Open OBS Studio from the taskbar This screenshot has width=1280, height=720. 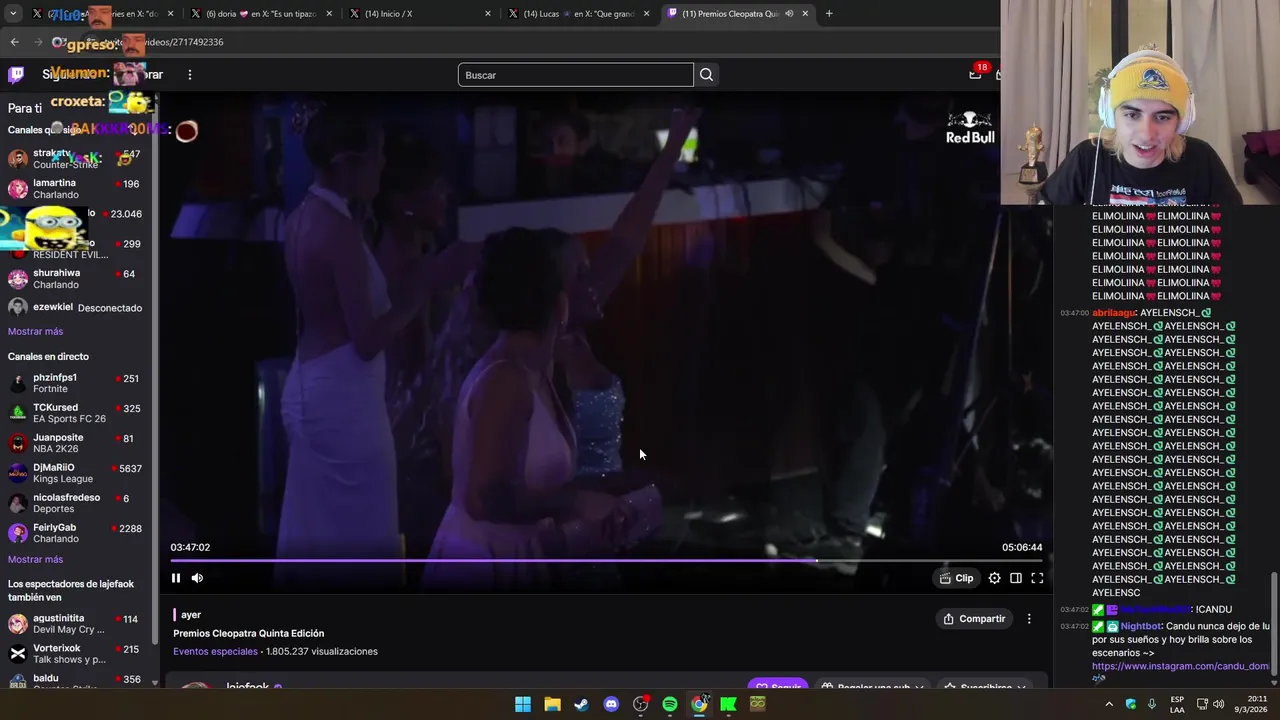point(641,704)
